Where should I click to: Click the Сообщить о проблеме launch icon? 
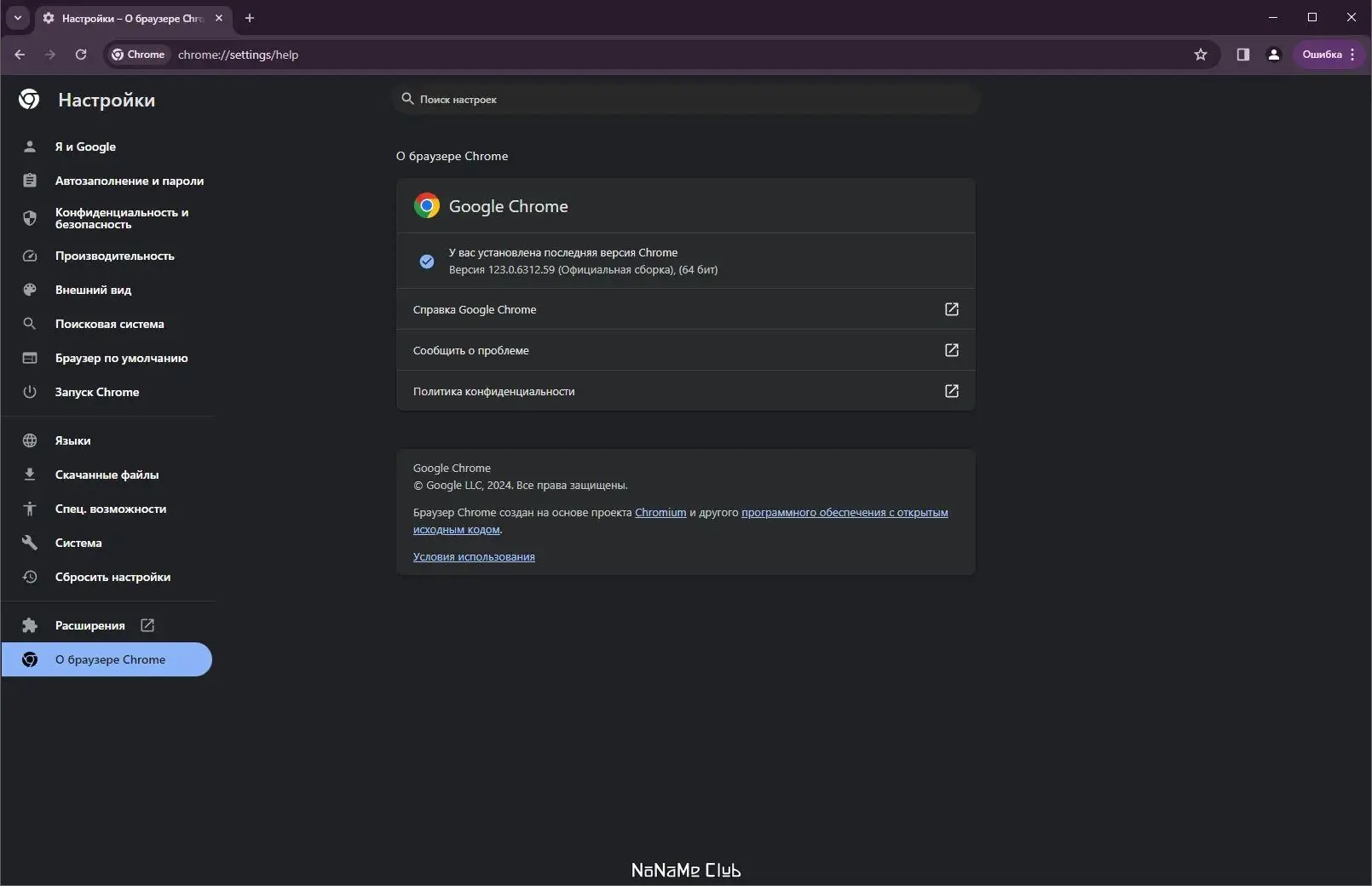952,350
